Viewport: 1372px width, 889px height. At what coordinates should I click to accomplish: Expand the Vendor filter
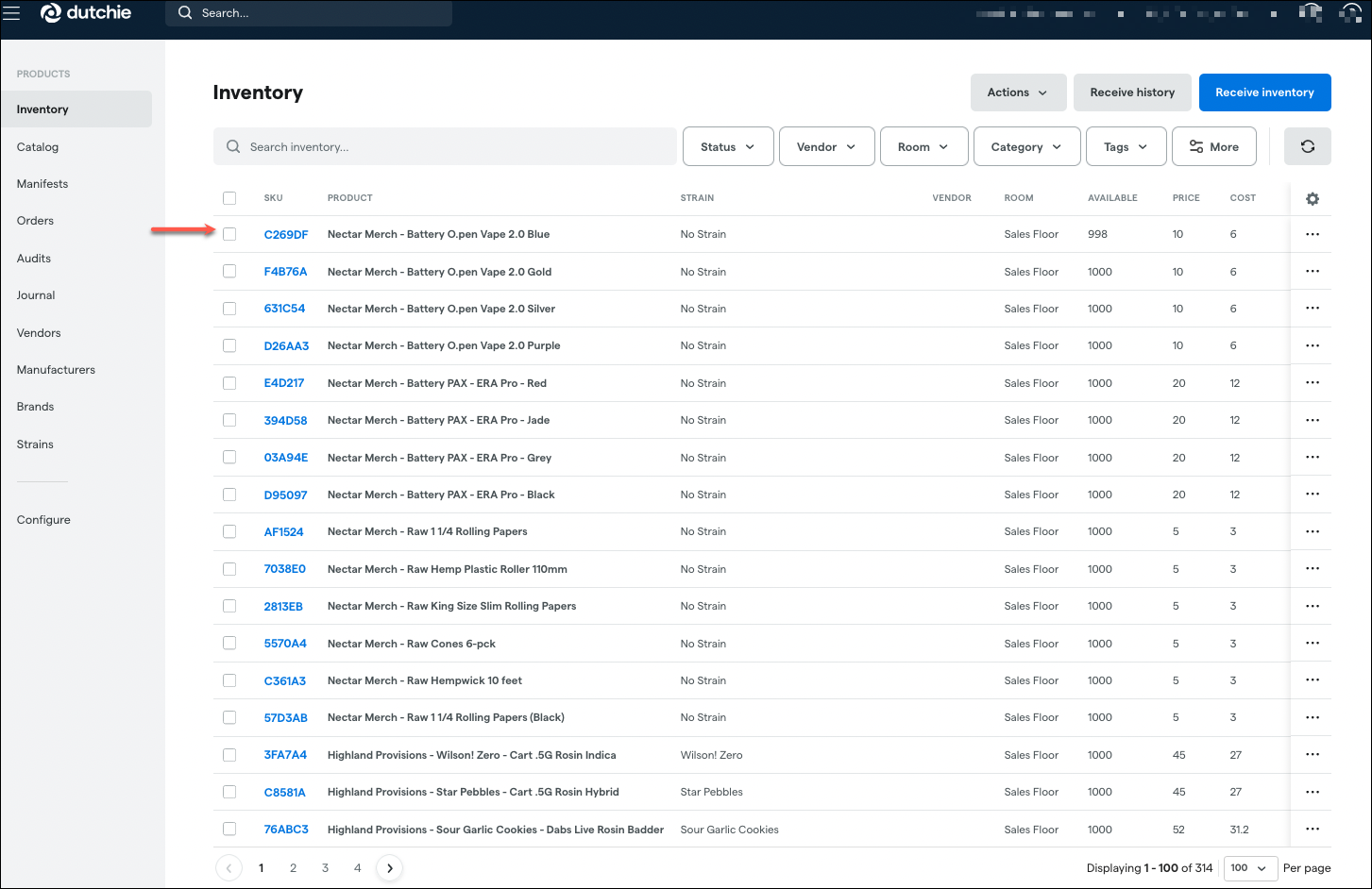pyautogui.click(x=826, y=146)
